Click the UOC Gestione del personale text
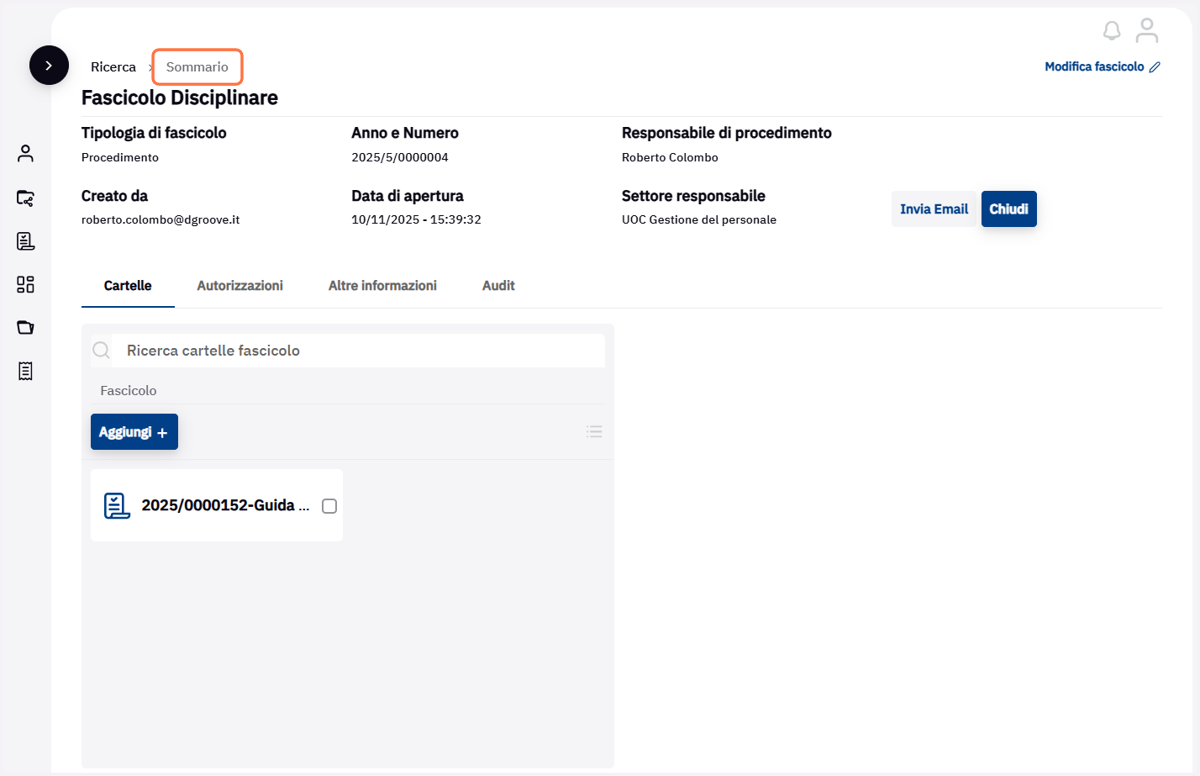The image size is (1200, 776). [x=699, y=220]
